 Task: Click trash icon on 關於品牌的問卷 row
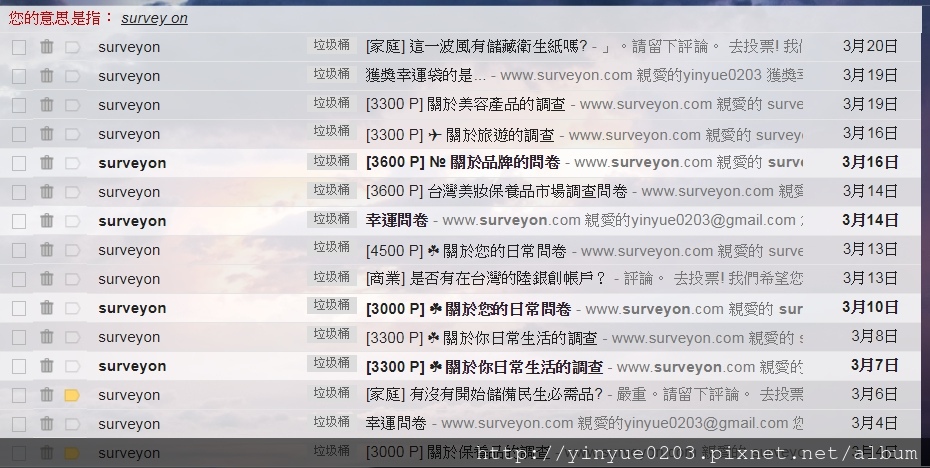tap(47, 163)
